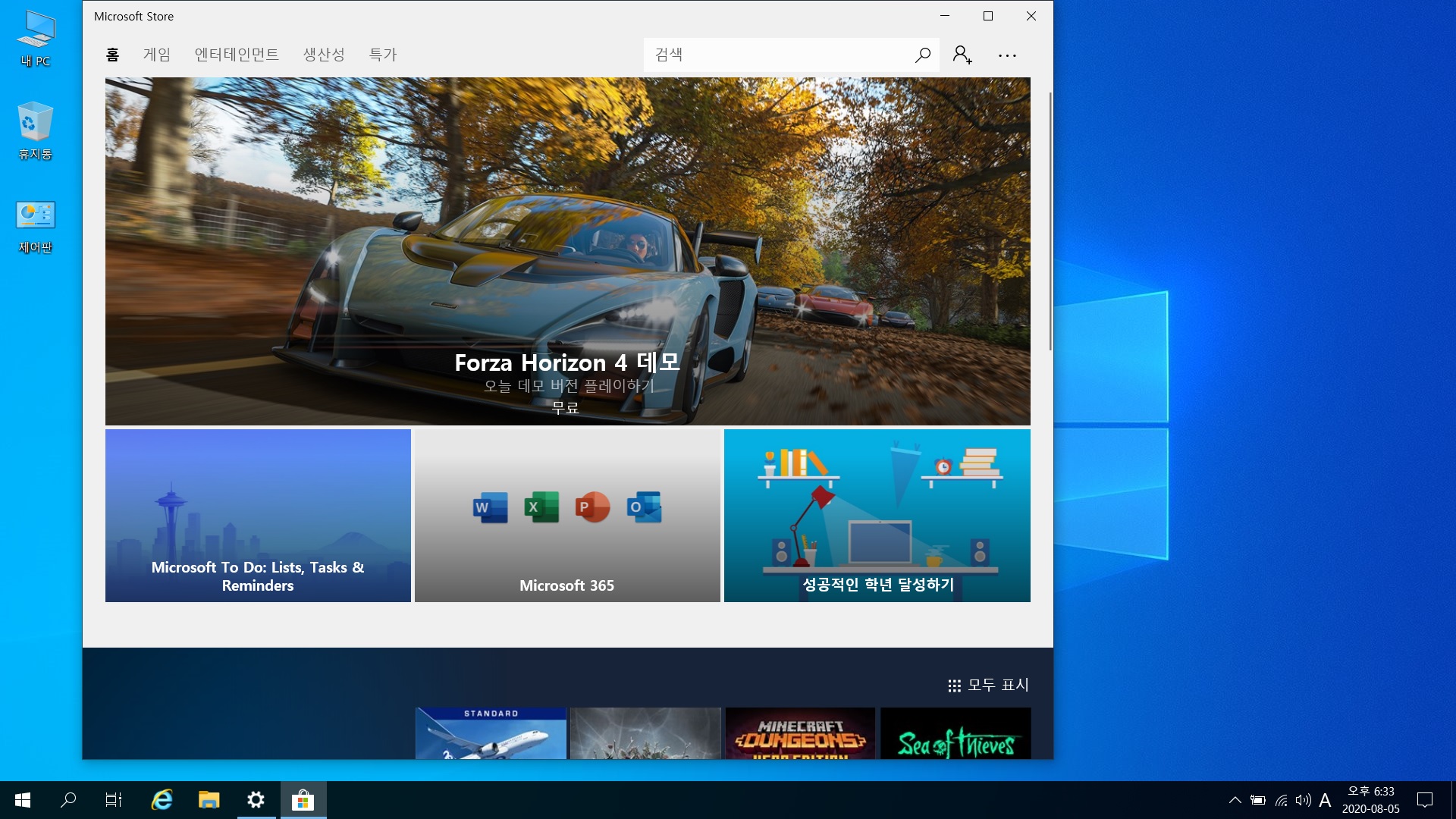Image resolution: width=1456 pixels, height=819 pixels.
Task: Open the Microsoft 365 tile
Action: (x=567, y=516)
